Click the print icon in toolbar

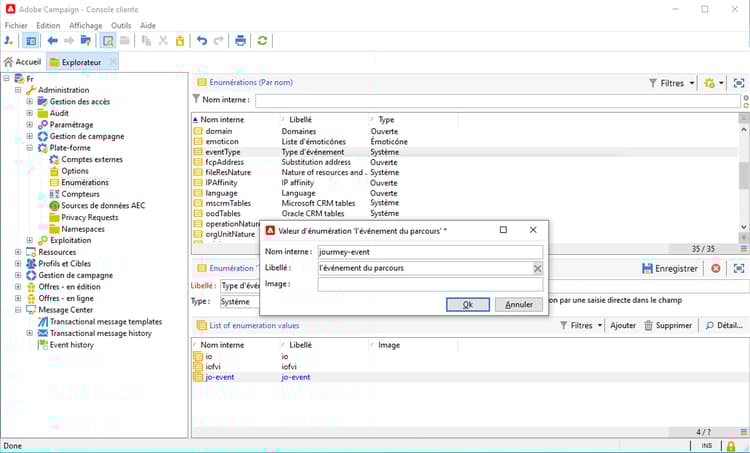click(x=240, y=41)
